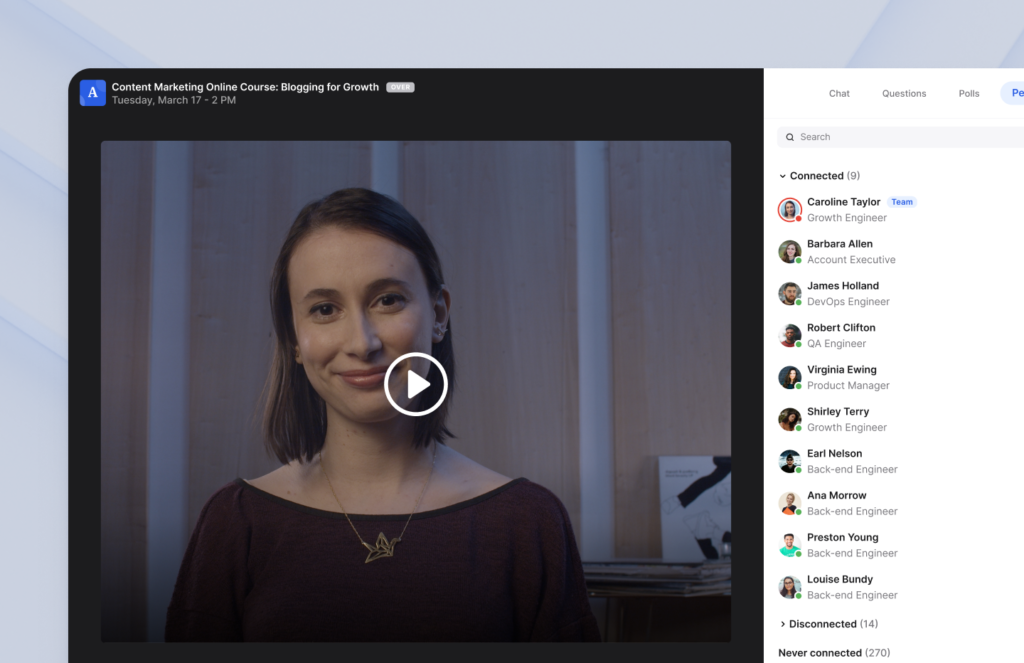Open the Questions tab
This screenshot has height=663, width=1024.
[x=904, y=93]
